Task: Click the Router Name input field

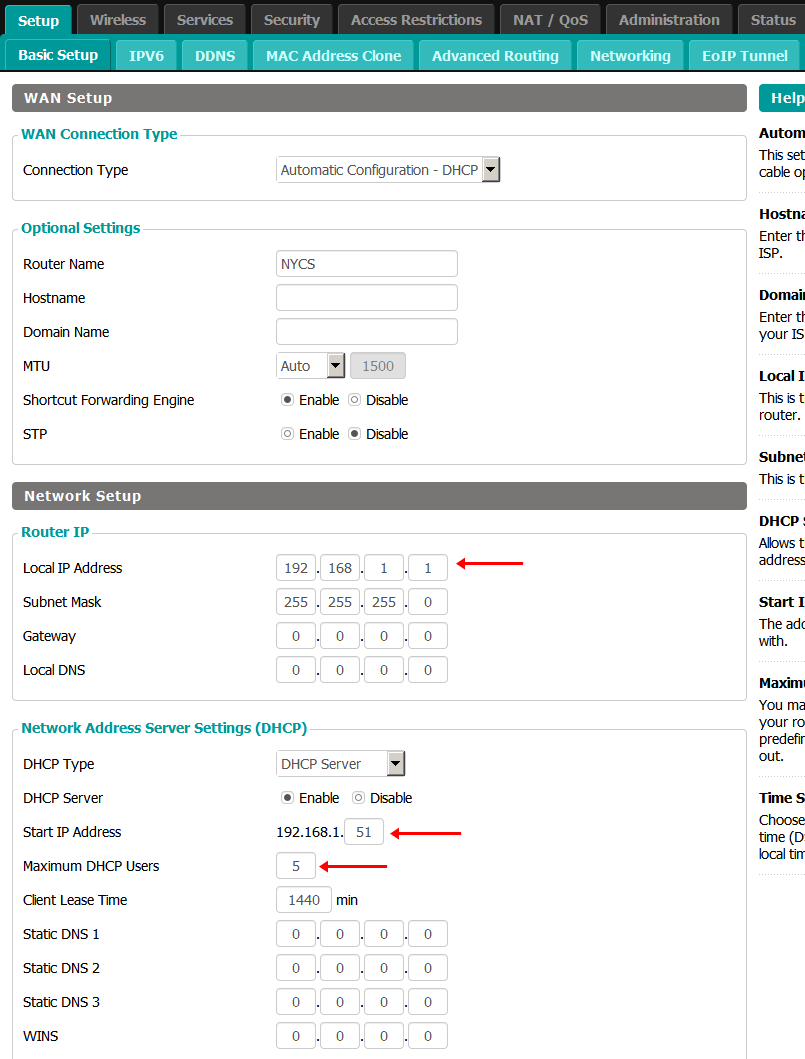Action: [366, 264]
